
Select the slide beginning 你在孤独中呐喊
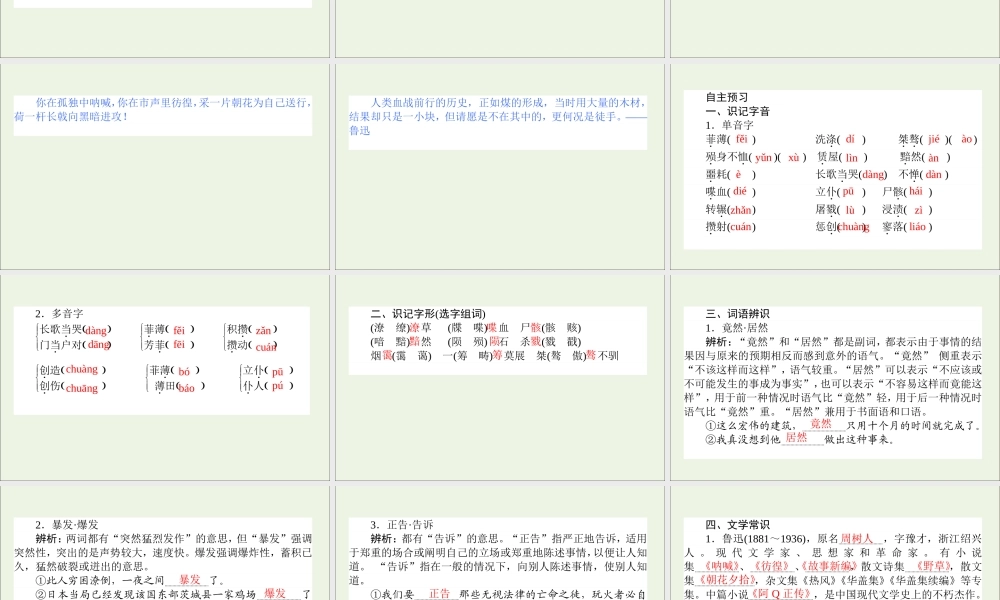coord(165,166)
